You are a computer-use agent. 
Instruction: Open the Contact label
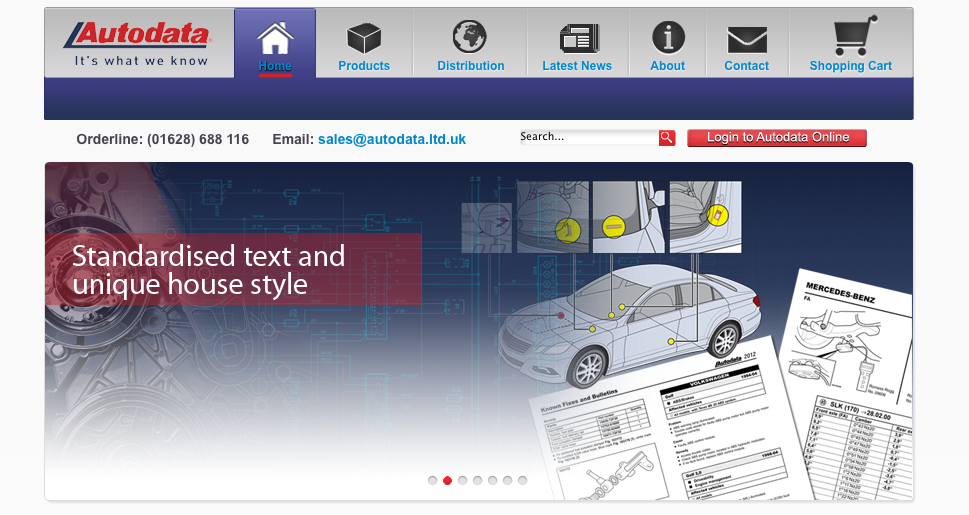point(747,66)
